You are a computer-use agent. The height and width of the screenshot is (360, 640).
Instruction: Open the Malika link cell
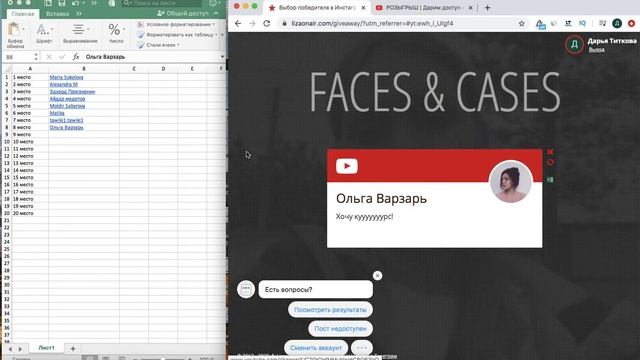57,113
